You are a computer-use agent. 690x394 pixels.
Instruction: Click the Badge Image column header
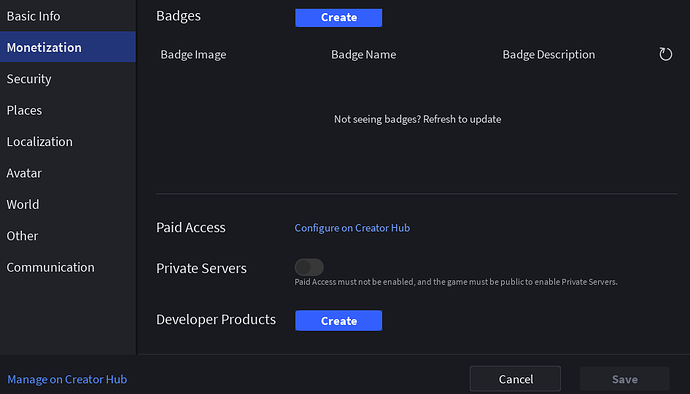tap(193, 55)
